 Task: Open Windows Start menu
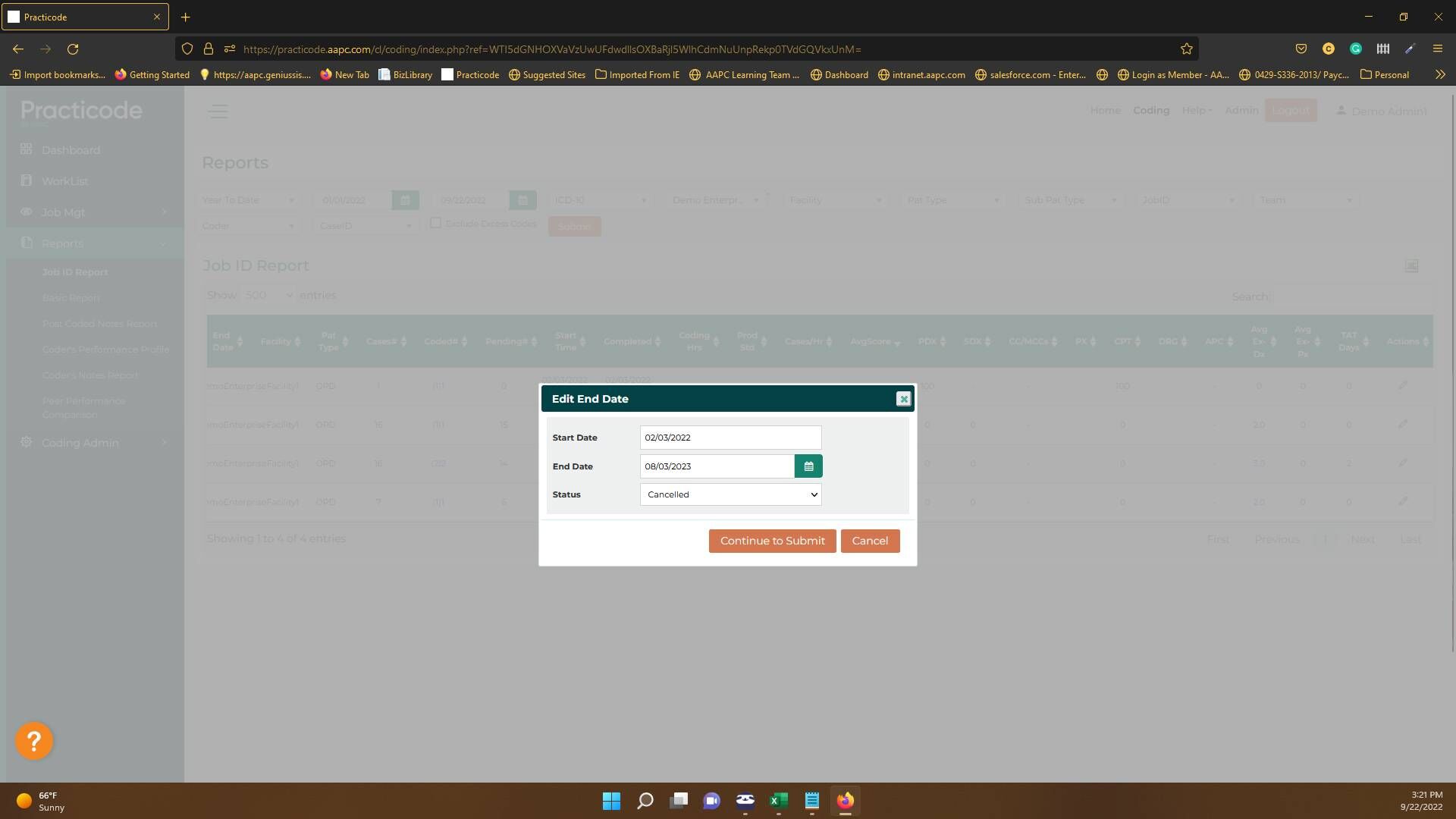pyautogui.click(x=611, y=801)
